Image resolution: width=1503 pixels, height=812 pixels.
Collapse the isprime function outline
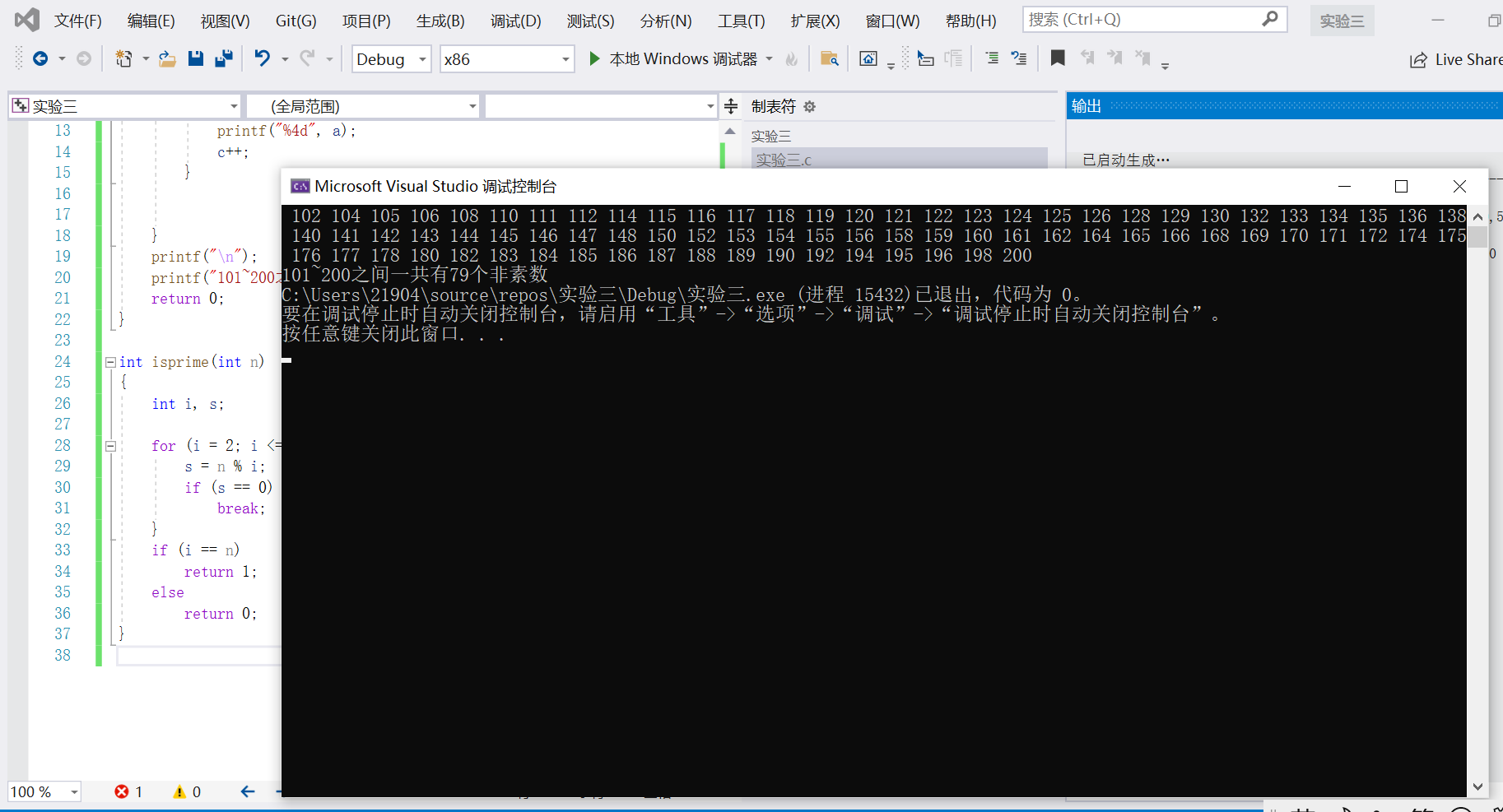[x=110, y=362]
